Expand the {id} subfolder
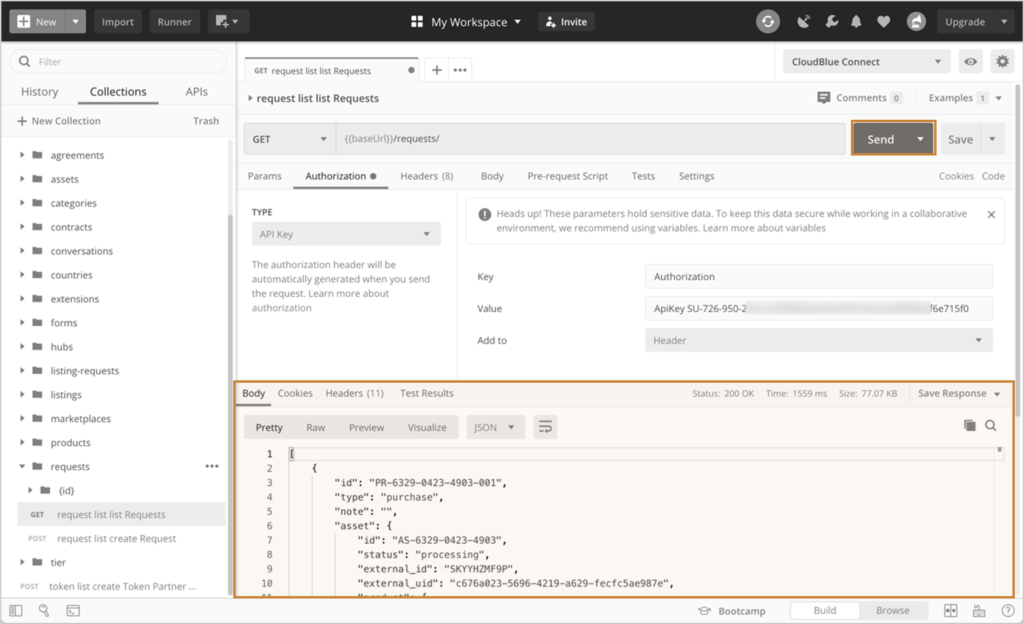Screen dimensions: 1024x624 [x=30, y=490]
